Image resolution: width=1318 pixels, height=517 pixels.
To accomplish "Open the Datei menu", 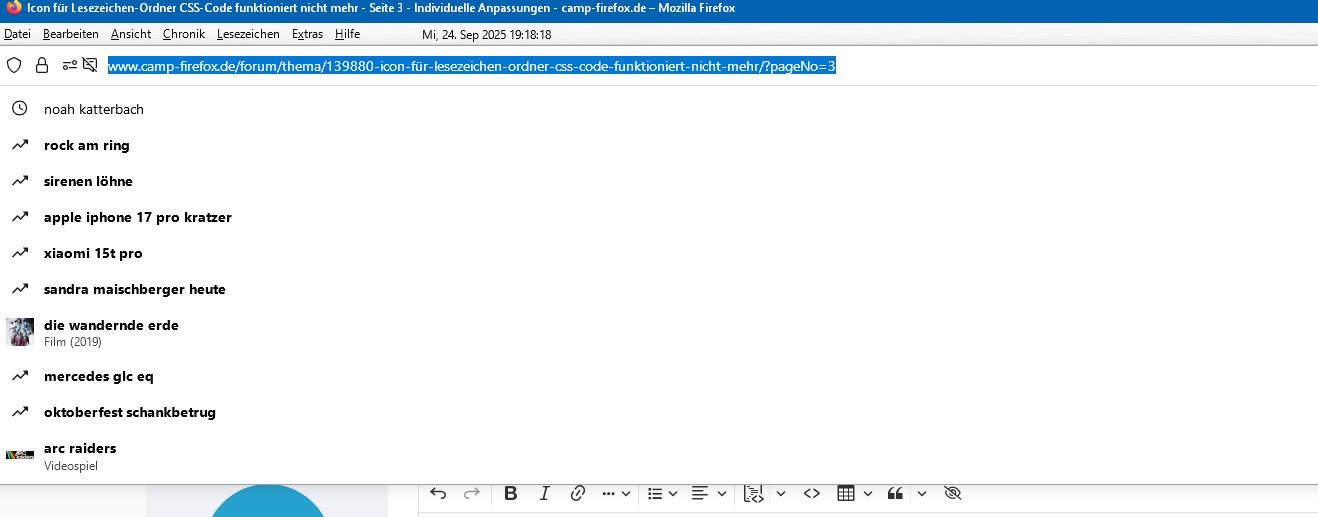I will [x=17, y=34].
